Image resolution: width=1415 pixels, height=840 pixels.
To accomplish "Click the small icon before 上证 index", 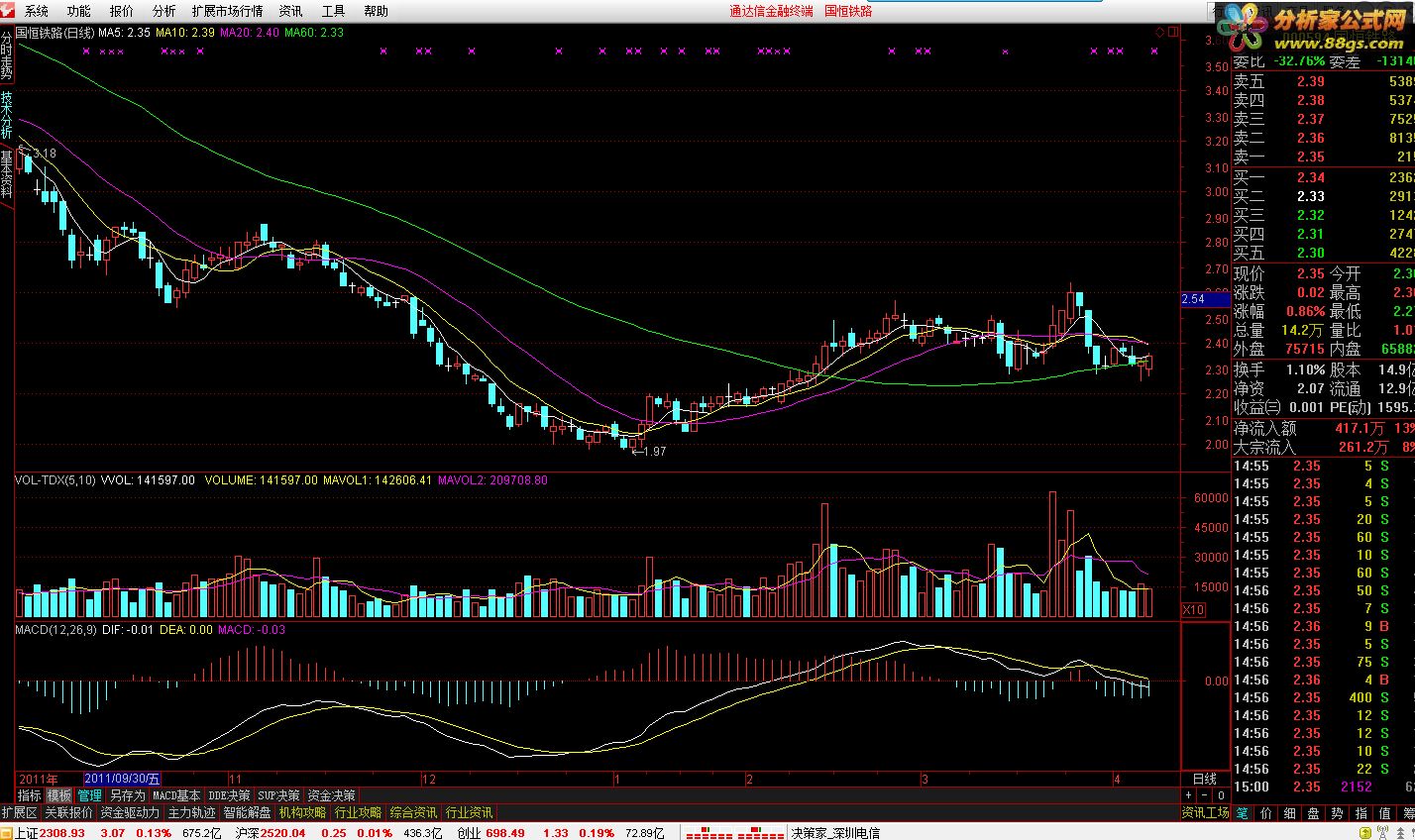I will [7, 833].
